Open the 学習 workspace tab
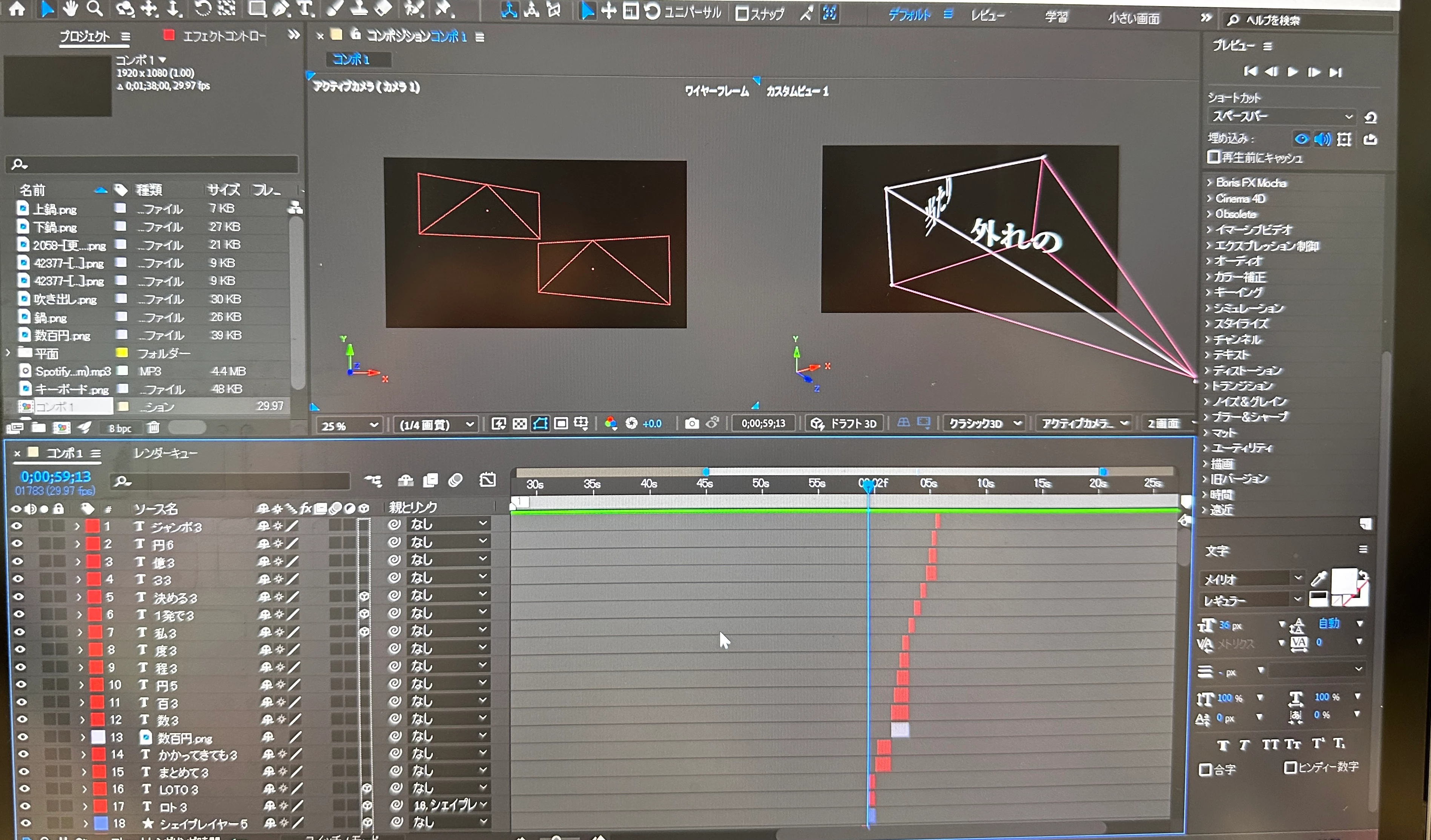Viewport: 1431px width, 840px height. click(x=1056, y=17)
